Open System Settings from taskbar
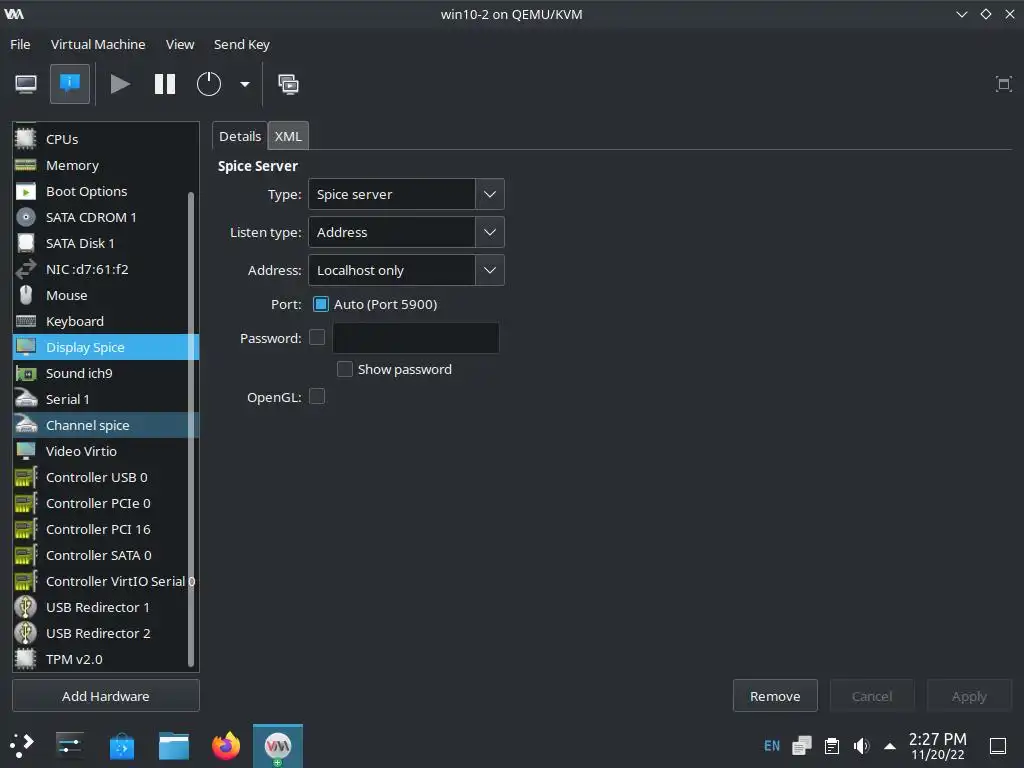This screenshot has height=768, width=1024. [69, 746]
